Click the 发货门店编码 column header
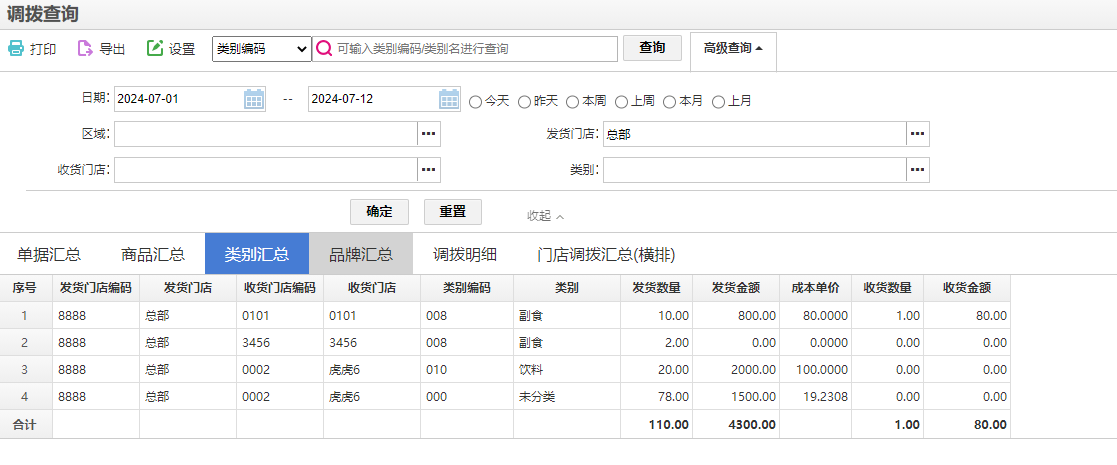Image resolution: width=1117 pixels, height=465 pixels. pos(96,288)
